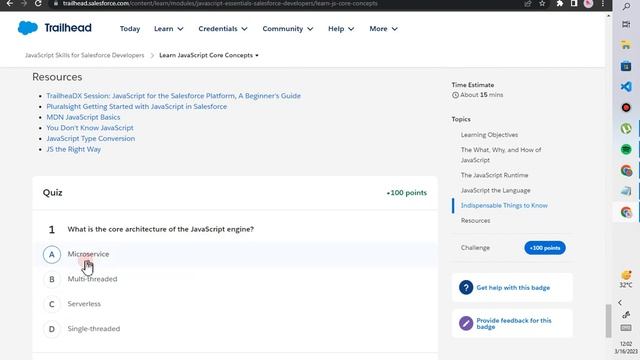Open the Chrome three-dot menu

[x=602, y=3]
